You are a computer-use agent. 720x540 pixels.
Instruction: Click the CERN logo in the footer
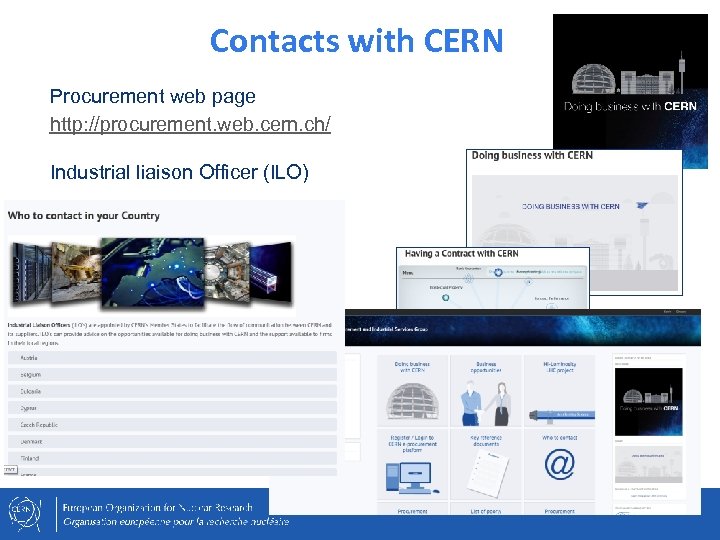tap(25, 514)
